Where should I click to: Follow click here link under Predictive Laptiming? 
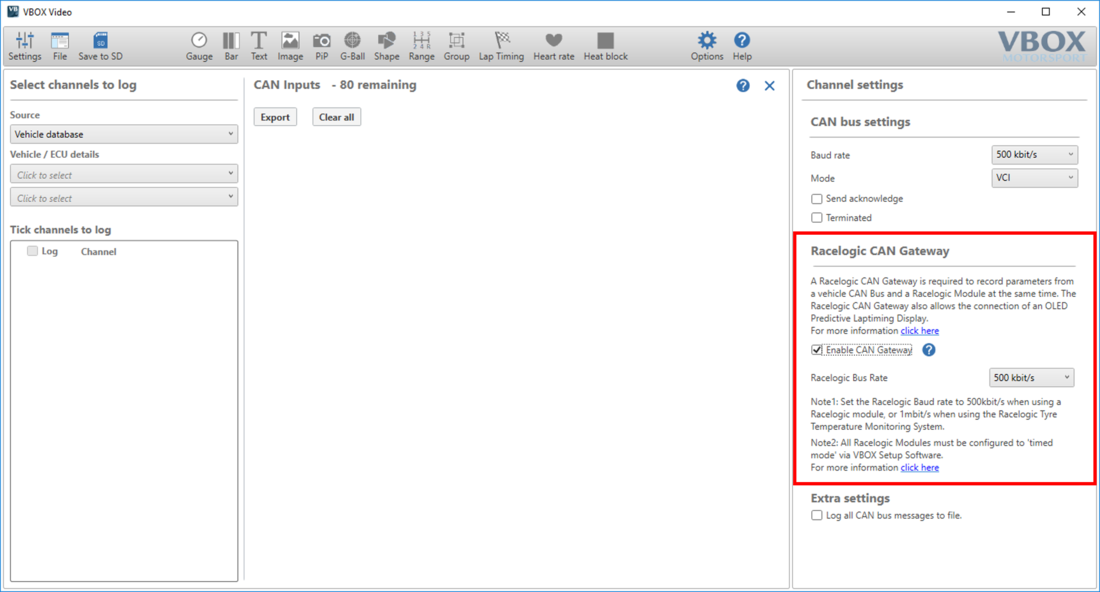[920, 330]
